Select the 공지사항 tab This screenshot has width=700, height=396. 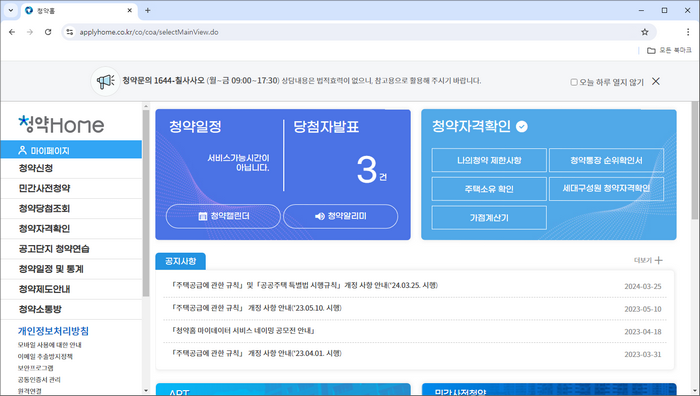point(180,261)
